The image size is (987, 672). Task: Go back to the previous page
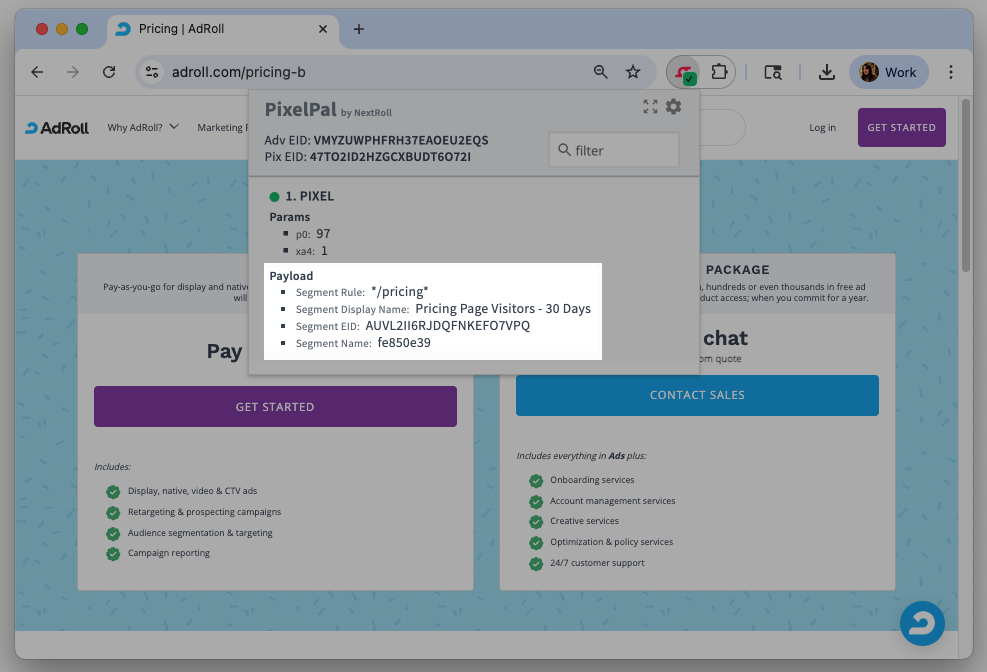[37, 72]
